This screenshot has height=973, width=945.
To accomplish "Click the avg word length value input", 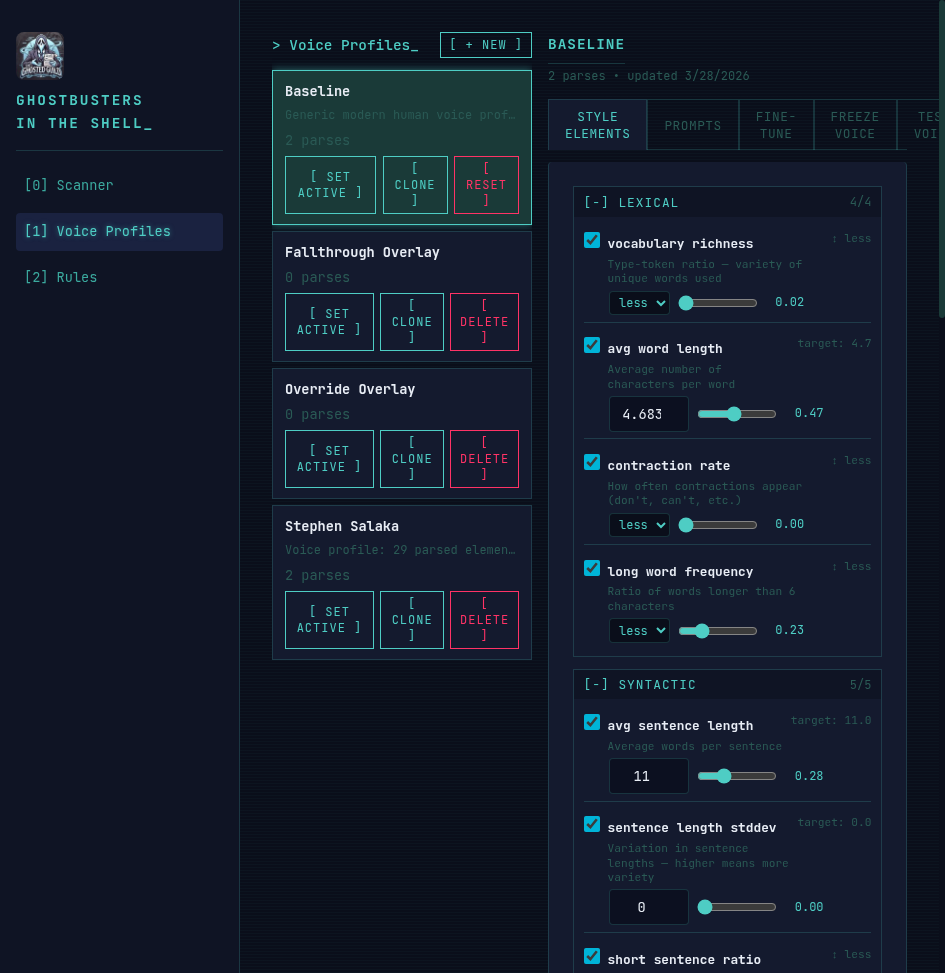I will 648,413.
